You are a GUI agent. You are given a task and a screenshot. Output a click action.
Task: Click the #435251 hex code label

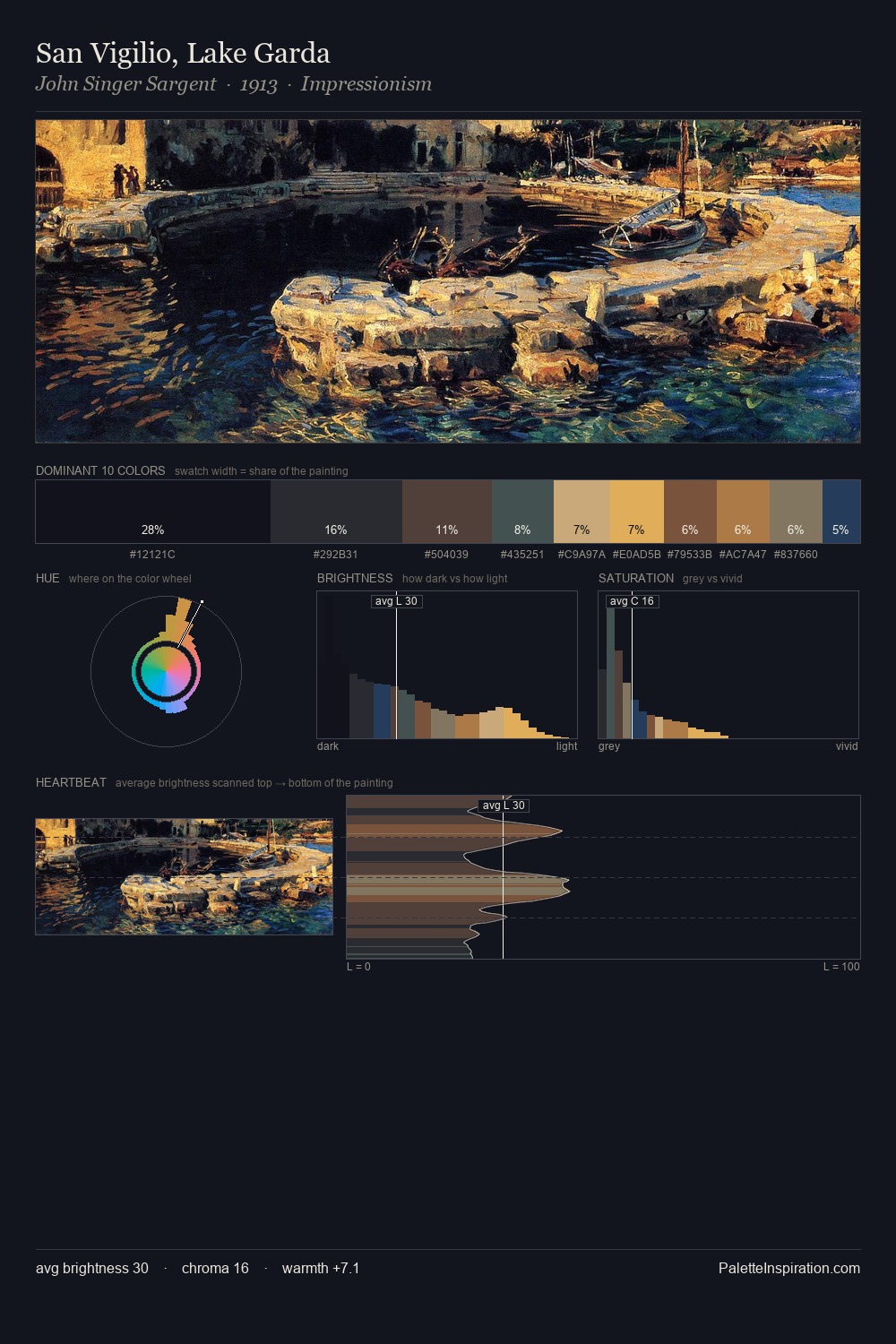point(522,555)
